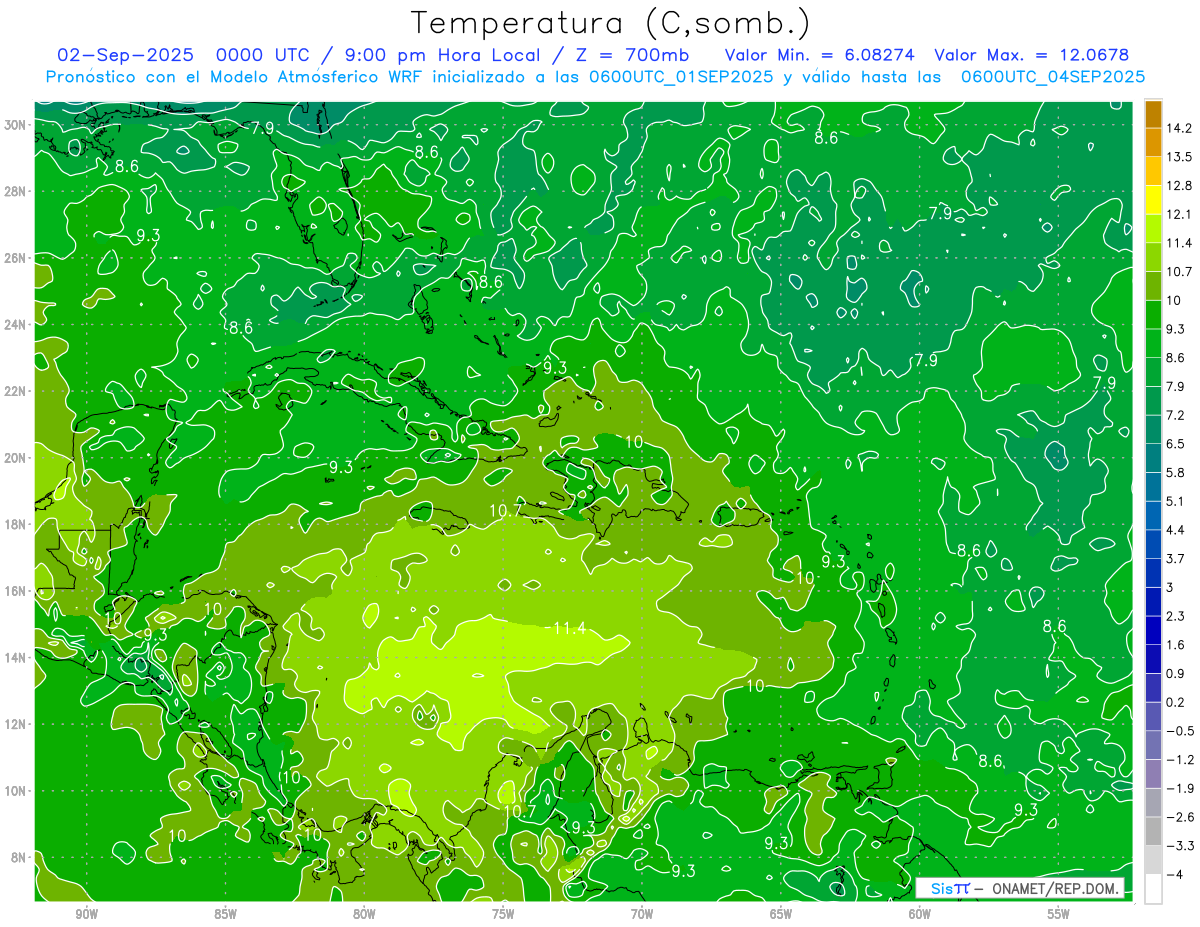Click the '70W' longitude axis label
Screen dimensions: 1200x927
point(642,915)
